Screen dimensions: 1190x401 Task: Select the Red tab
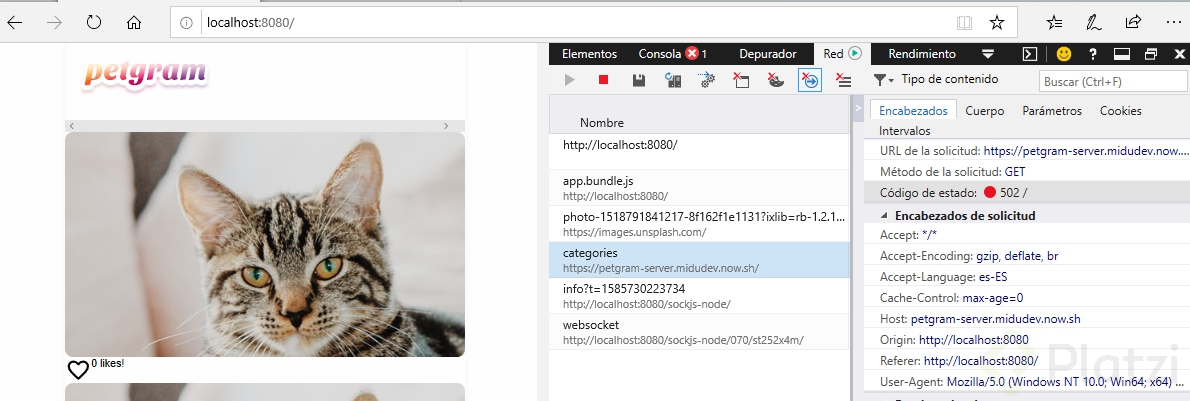click(842, 54)
